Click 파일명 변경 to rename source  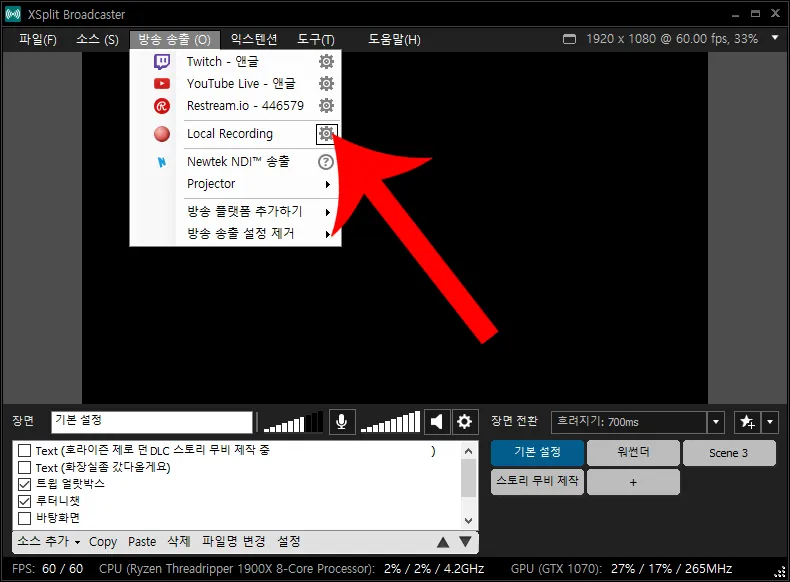[234, 542]
